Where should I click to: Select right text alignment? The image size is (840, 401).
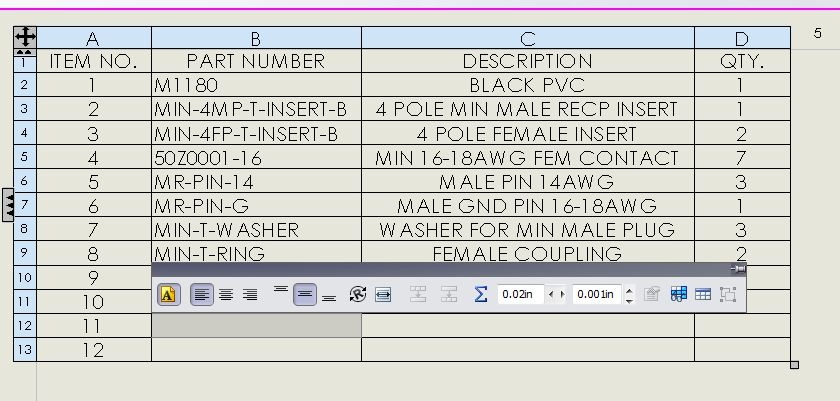pyautogui.click(x=250, y=294)
